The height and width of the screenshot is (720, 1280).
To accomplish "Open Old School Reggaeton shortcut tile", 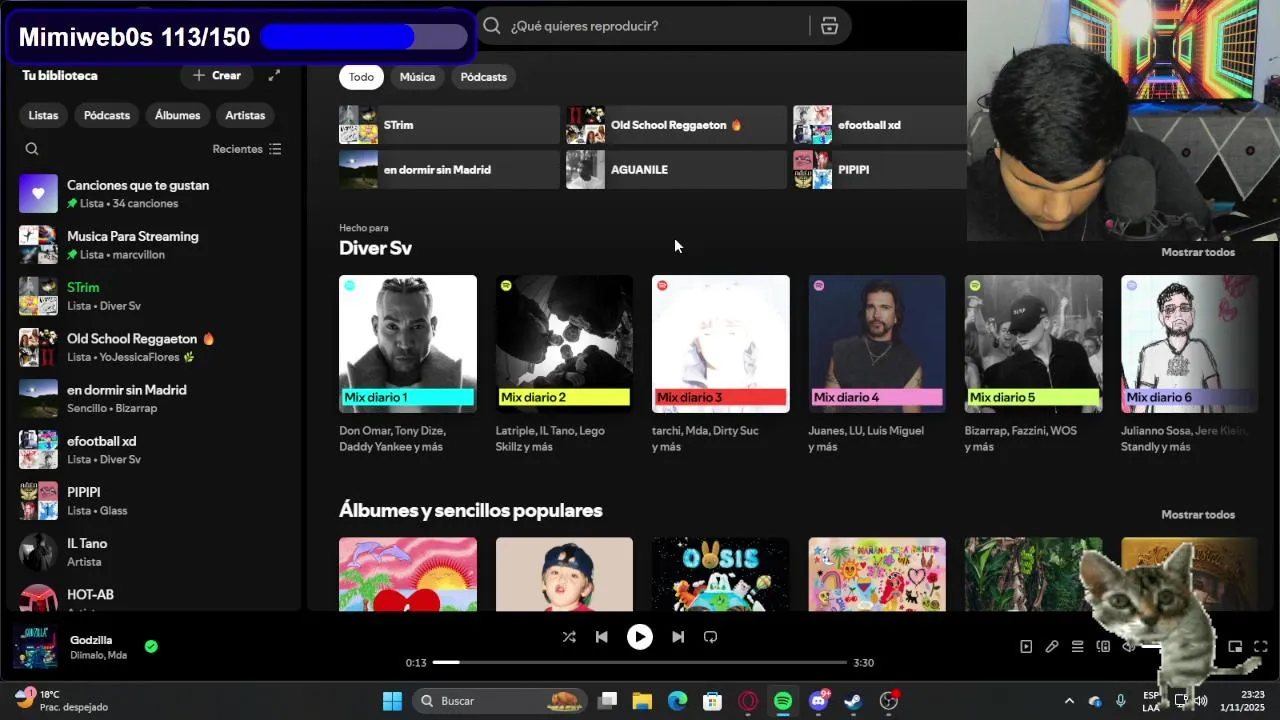I will click(676, 125).
